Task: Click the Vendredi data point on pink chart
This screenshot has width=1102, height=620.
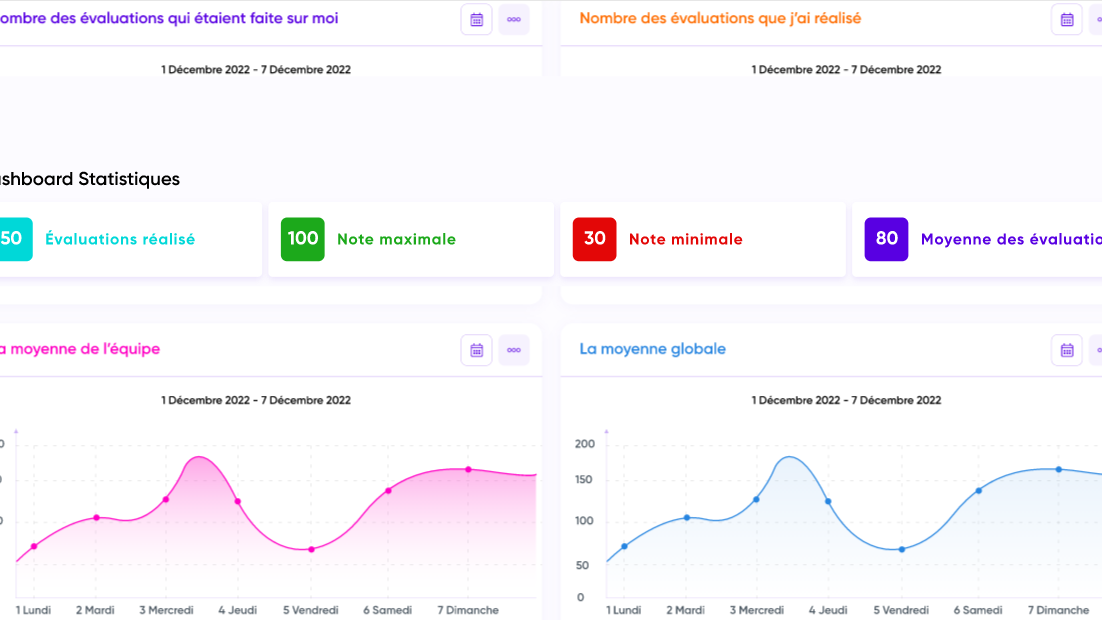Action: 311,549
